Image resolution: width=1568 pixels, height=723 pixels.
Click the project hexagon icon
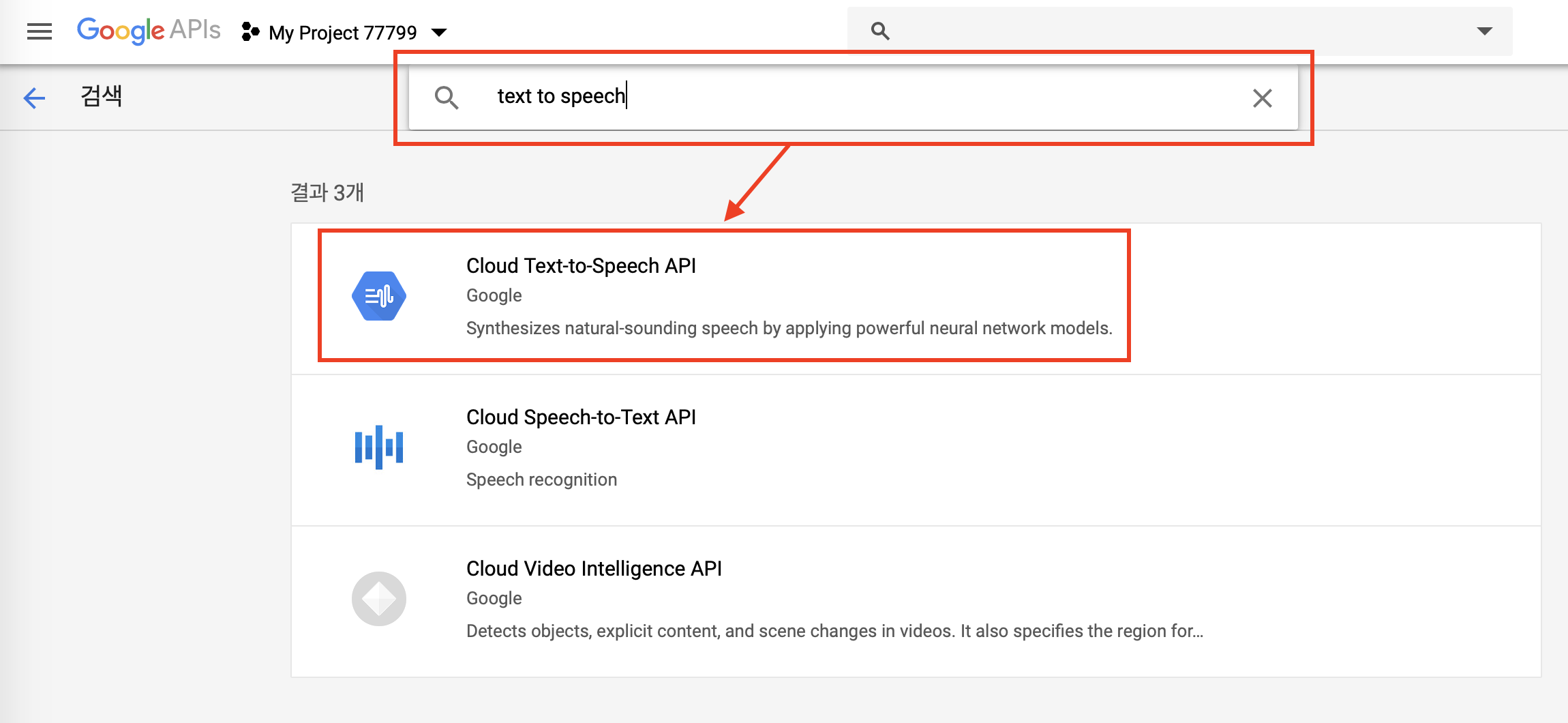point(250,31)
